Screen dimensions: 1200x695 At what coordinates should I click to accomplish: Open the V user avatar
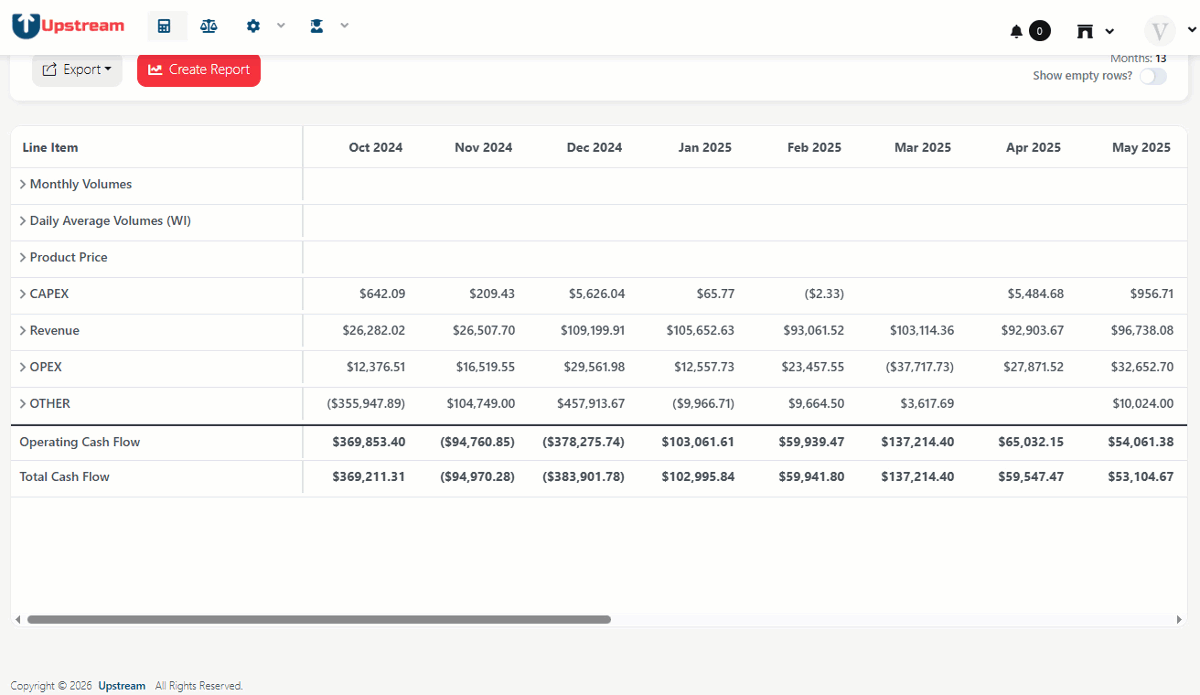(1160, 30)
